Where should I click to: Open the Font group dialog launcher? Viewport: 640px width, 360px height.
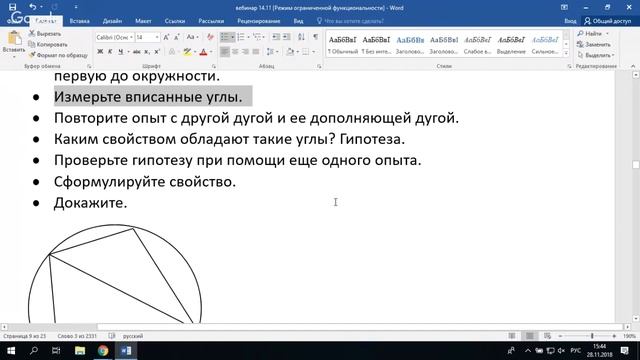214,66
